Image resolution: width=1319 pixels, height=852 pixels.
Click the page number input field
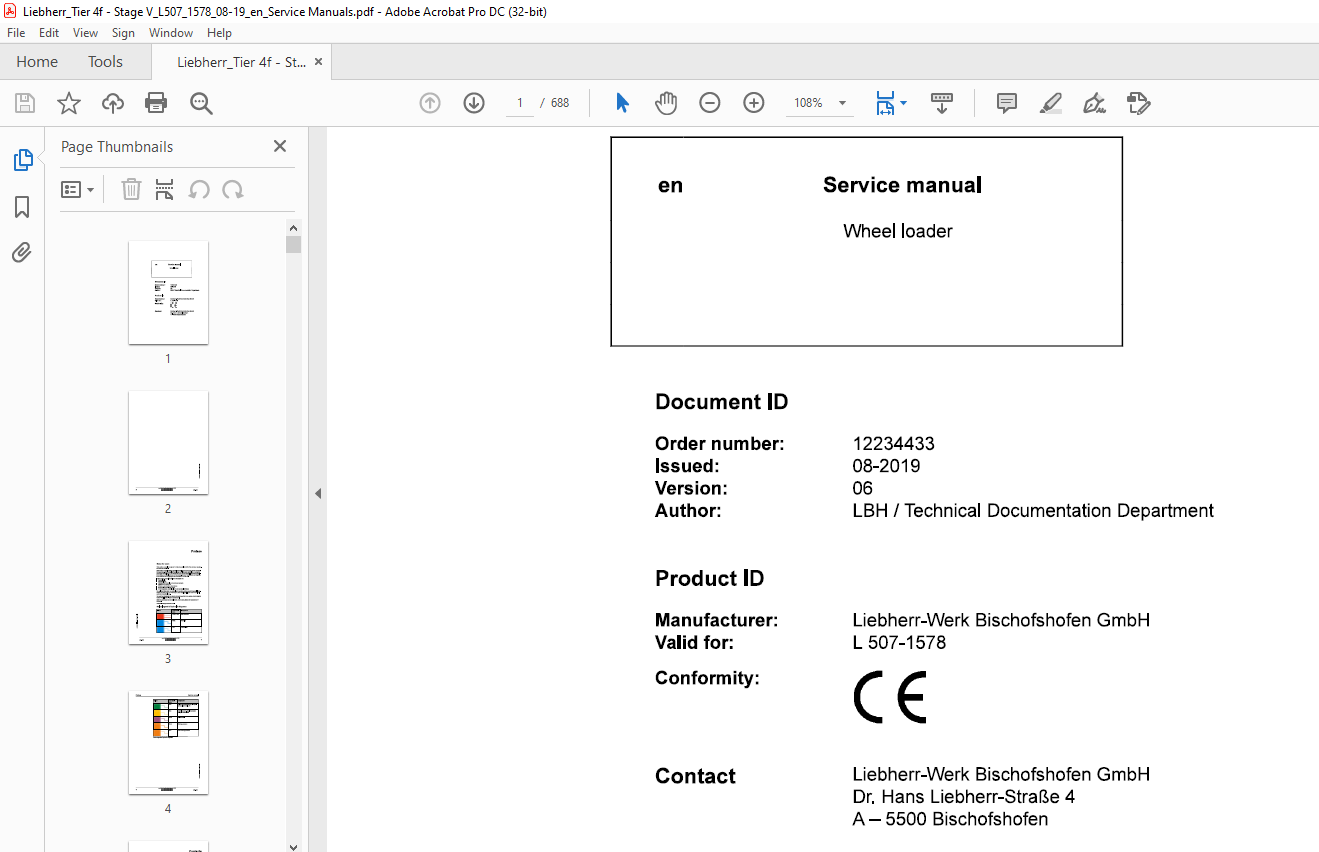point(520,103)
